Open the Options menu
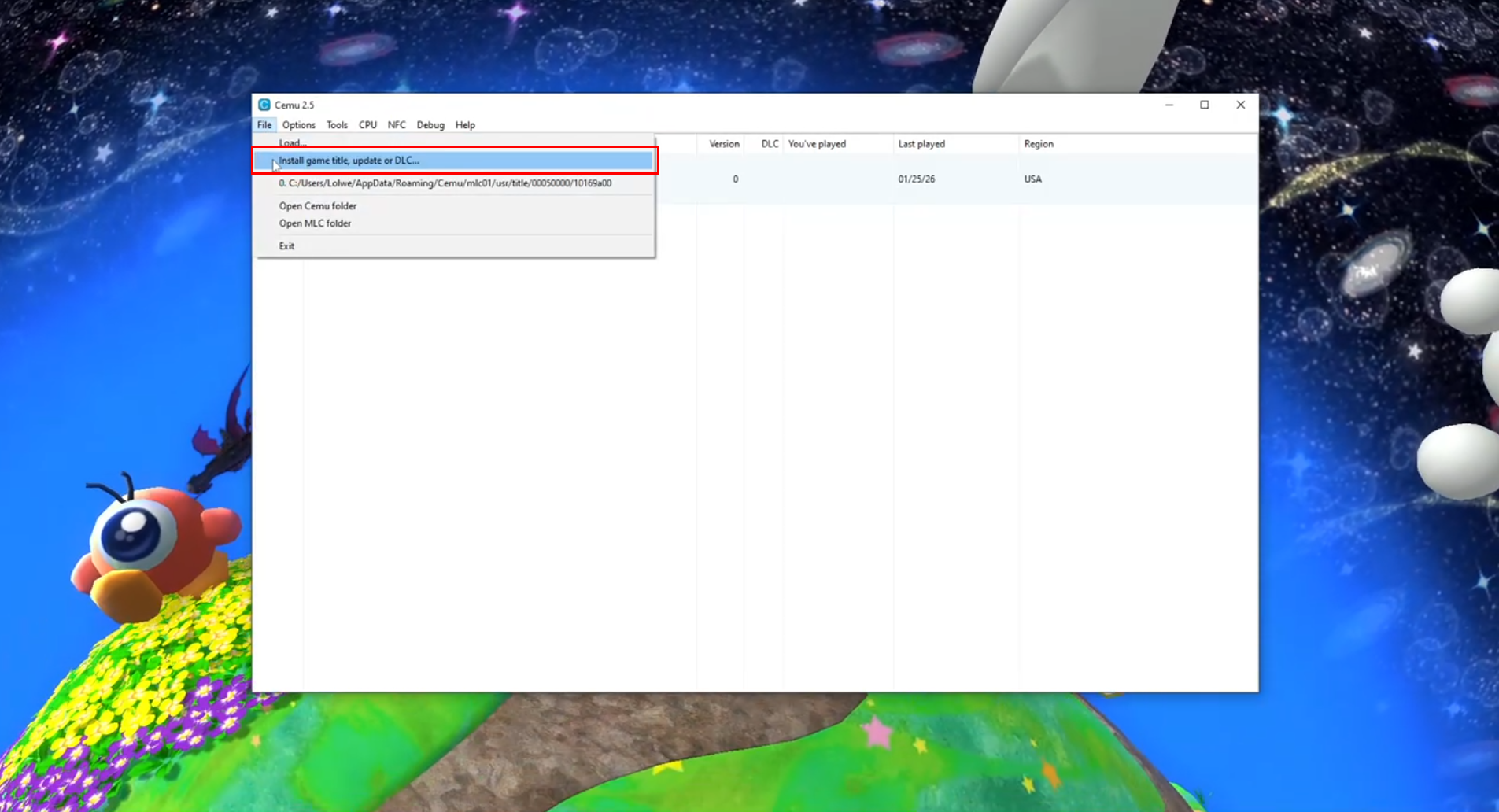The image size is (1499, 812). tap(298, 124)
